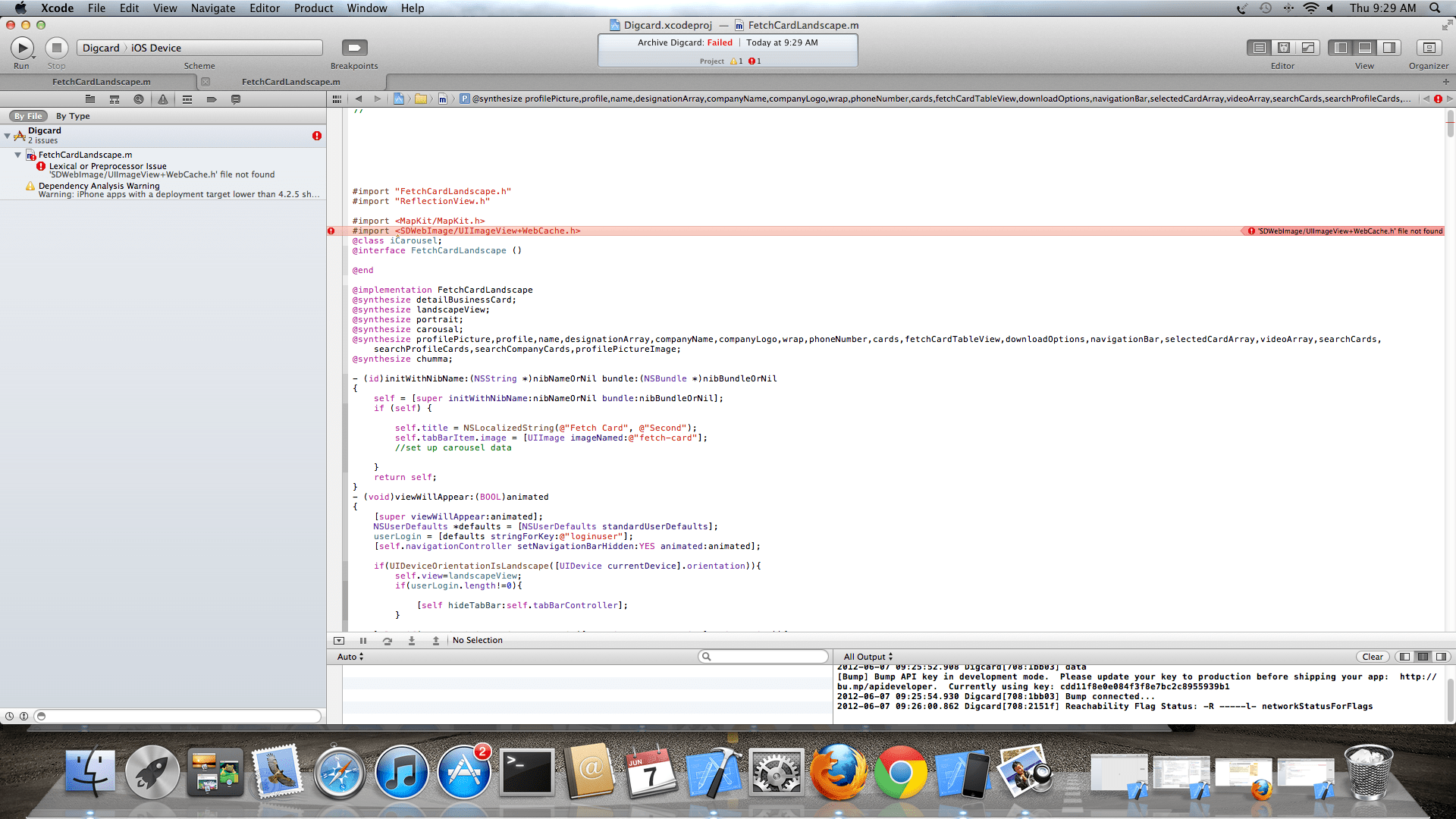The width and height of the screenshot is (1456, 819).
Task: Click the variables search field
Action: 764,657
